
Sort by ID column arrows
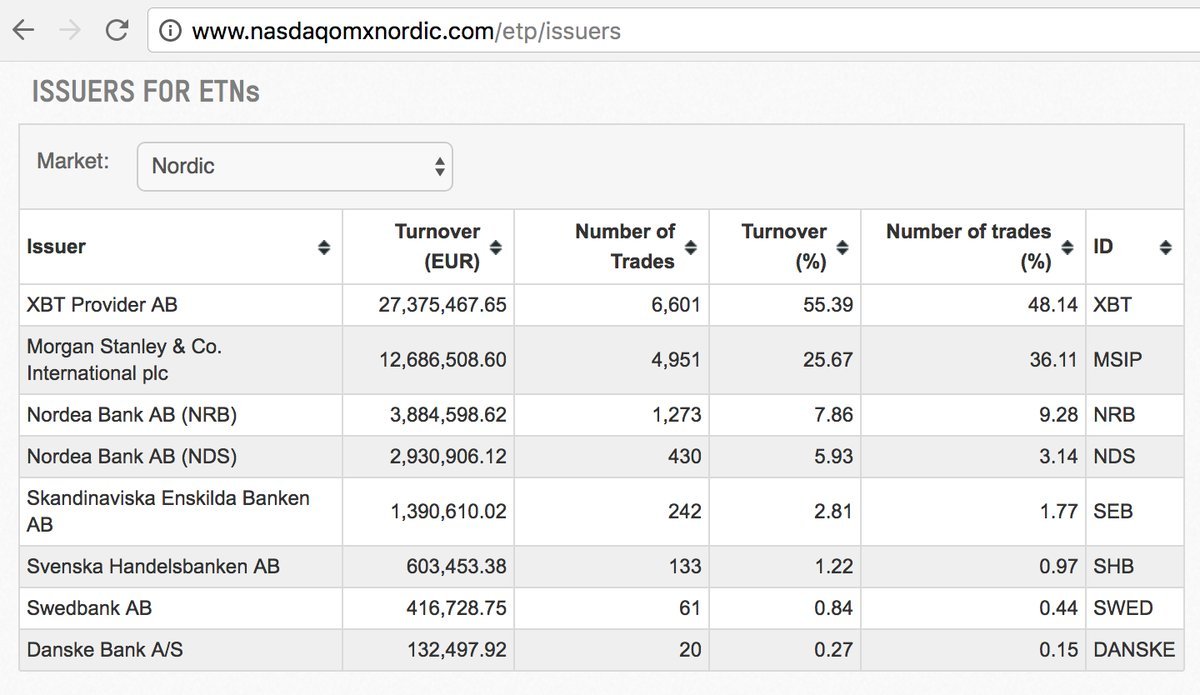tap(1166, 247)
